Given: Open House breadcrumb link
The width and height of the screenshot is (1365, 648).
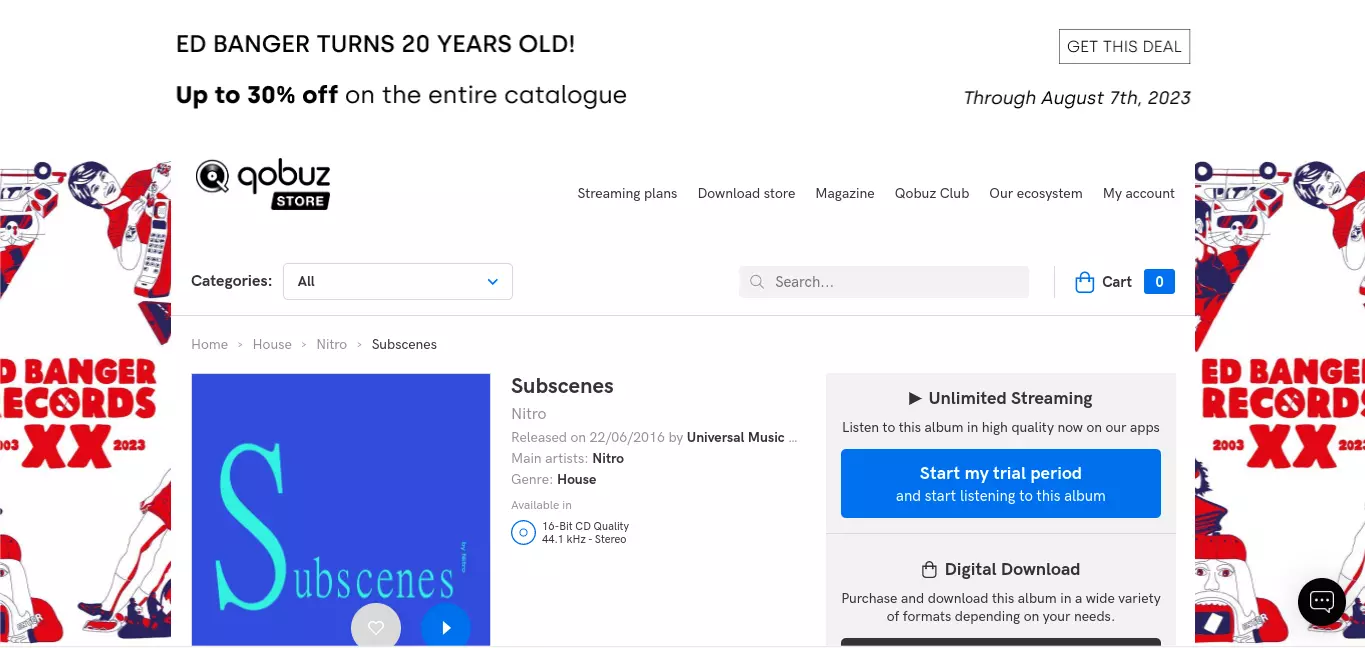Looking at the screenshot, I should [x=272, y=344].
